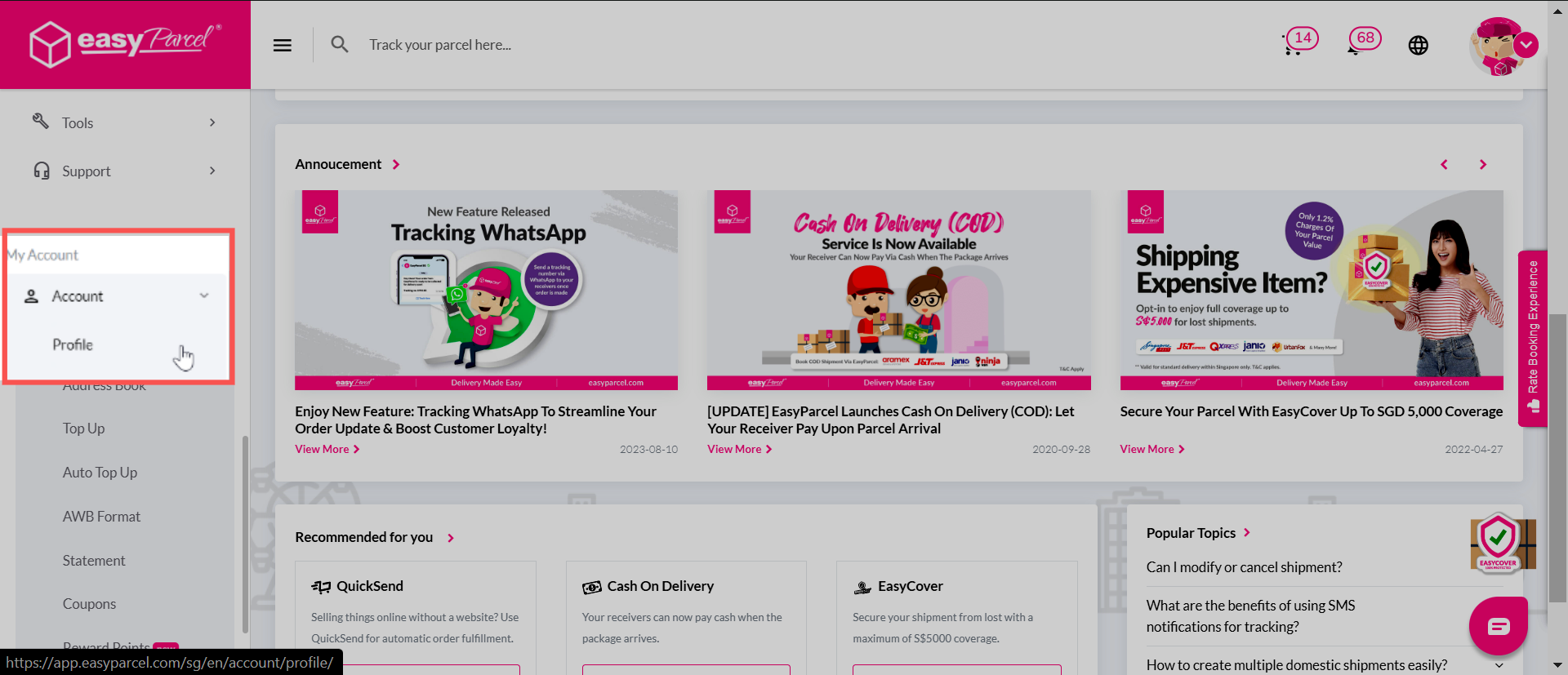Click the arrow beside Annoucement
The height and width of the screenshot is (675, 1568).
point(396,165)
